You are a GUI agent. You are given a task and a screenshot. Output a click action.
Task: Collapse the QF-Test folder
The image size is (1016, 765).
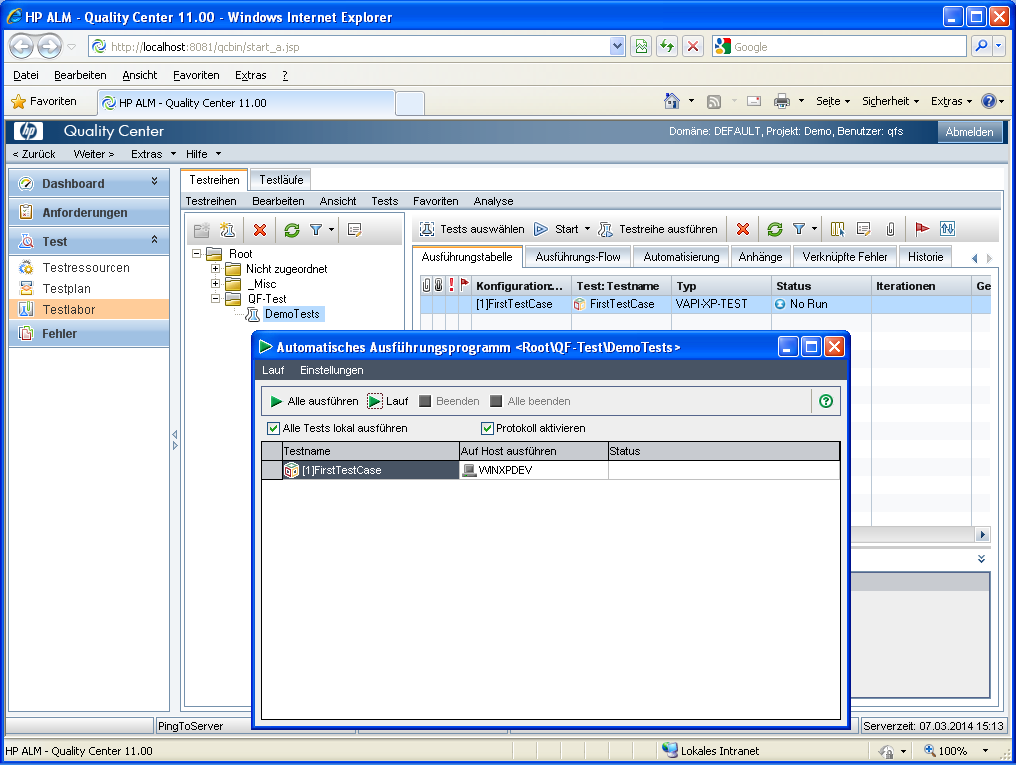[x=216, y=299]
